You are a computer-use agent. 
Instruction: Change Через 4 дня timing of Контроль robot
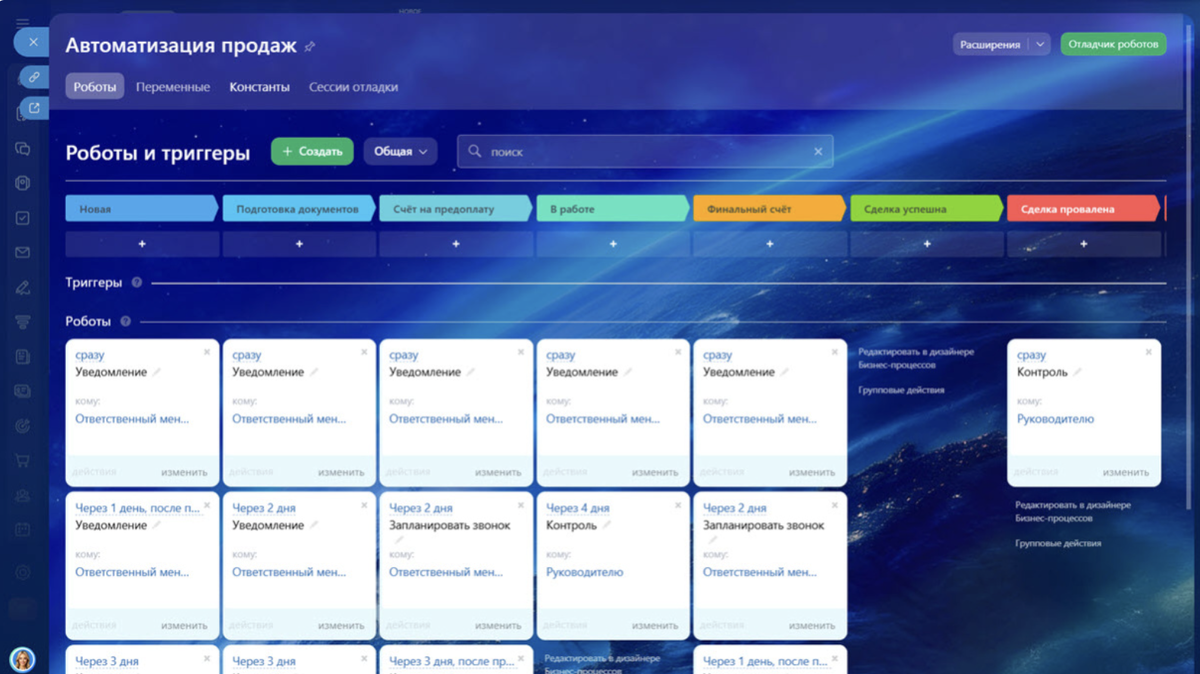pyautogui.click(x=577, y=508)
